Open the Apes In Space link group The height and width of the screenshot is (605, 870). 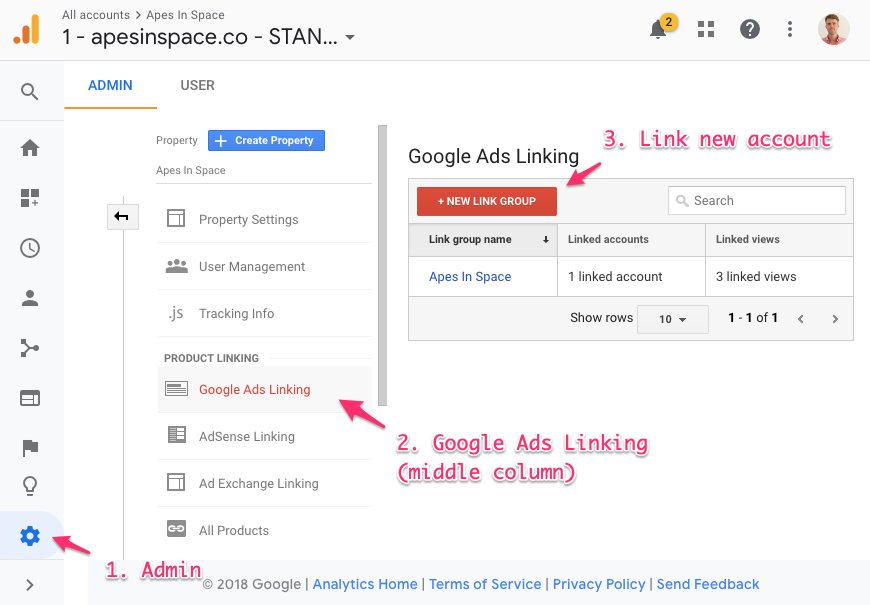pyautogui.click(x=470, y=276)
